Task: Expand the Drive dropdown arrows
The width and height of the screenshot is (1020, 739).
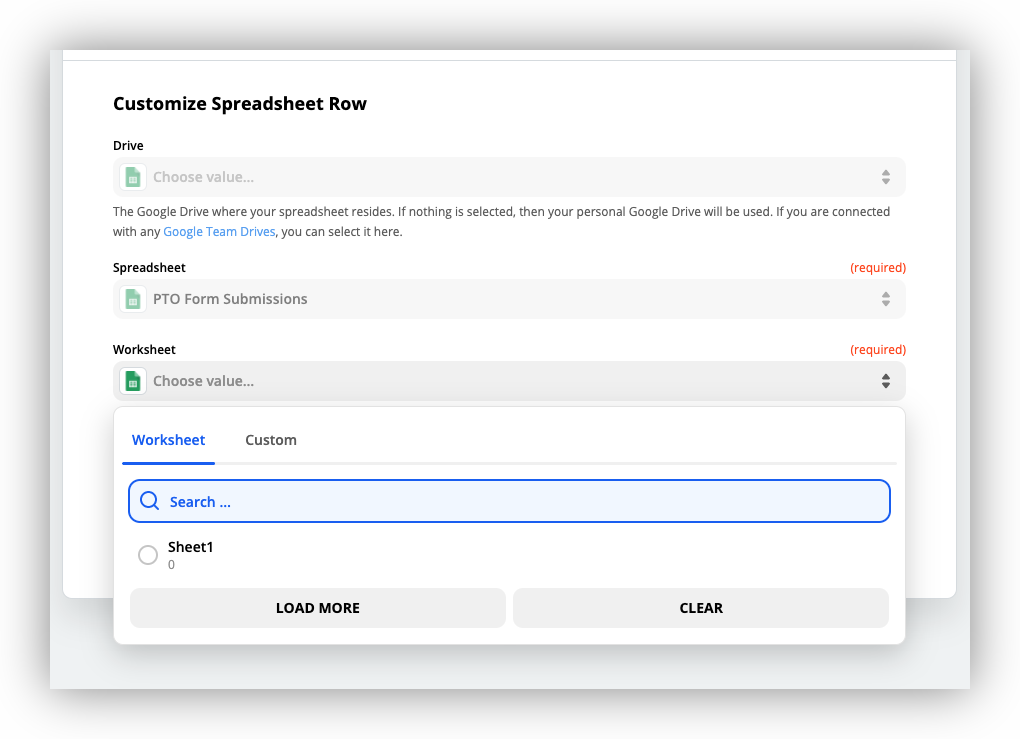Action: (x=885, y=177)
